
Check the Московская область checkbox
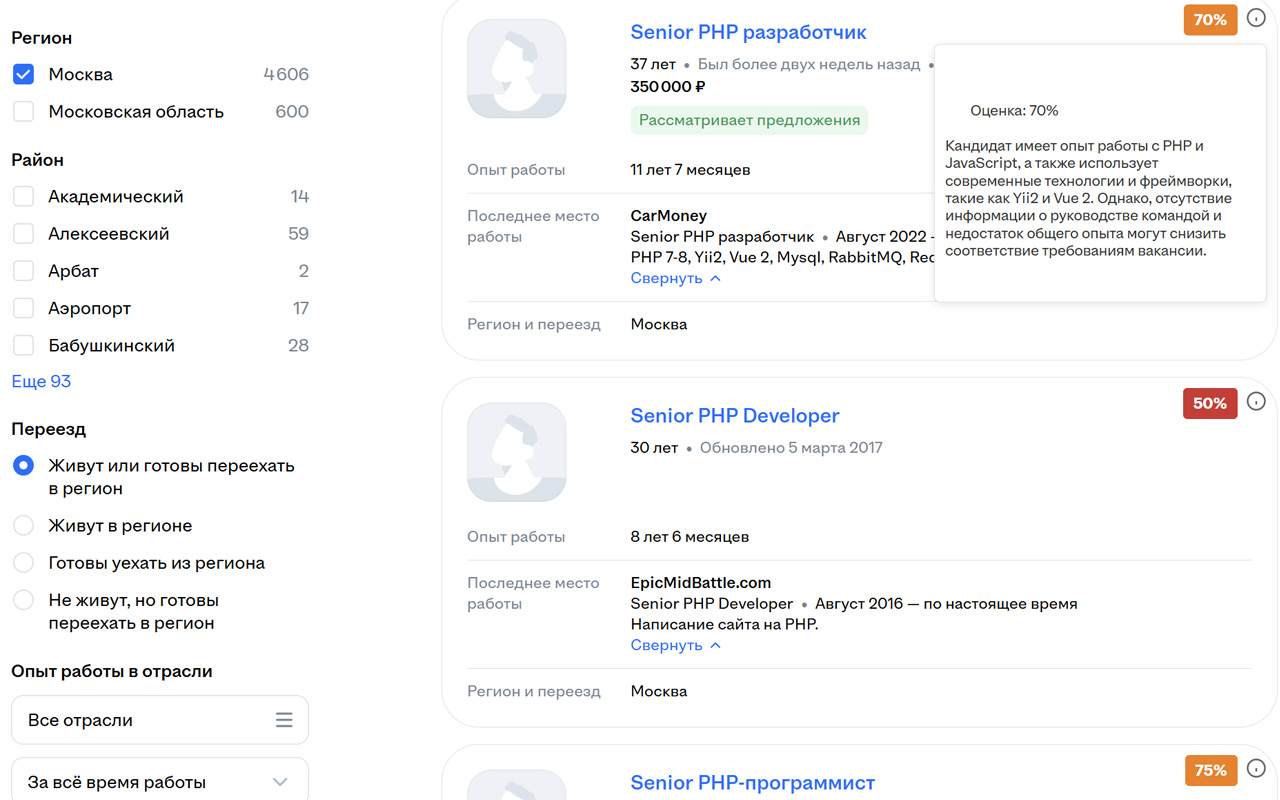click(23, 111)
